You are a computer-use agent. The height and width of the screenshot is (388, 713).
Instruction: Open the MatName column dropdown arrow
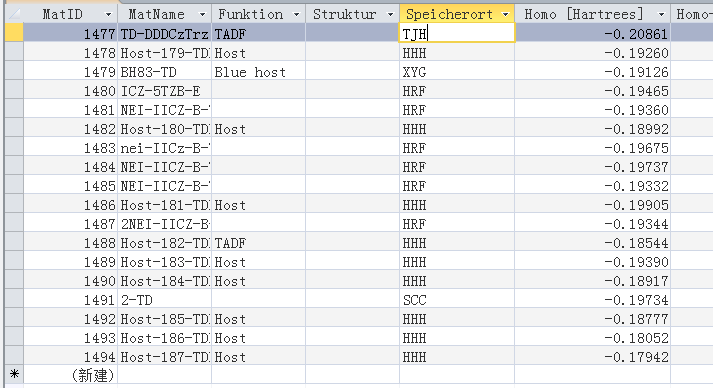tap(202, 15)
